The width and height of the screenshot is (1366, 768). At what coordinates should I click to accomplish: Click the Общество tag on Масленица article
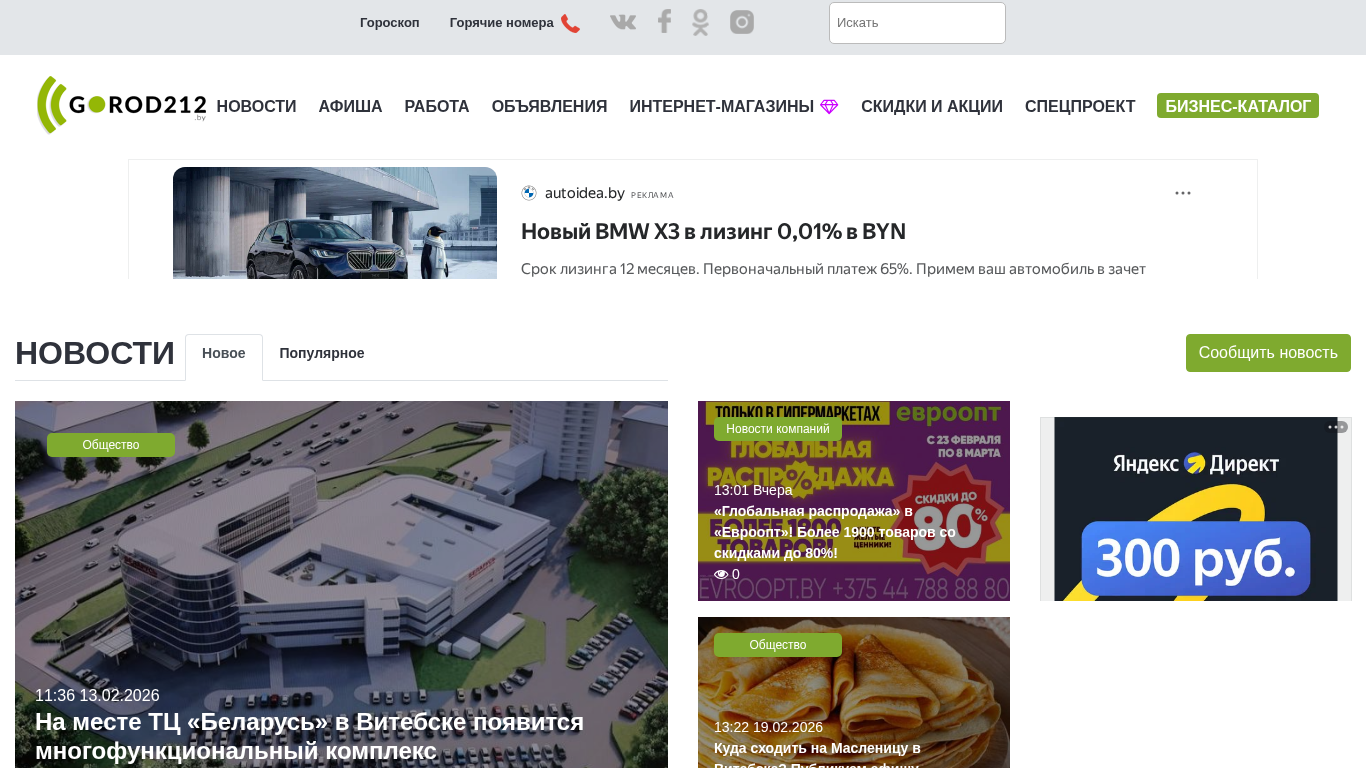coord(778,645)
